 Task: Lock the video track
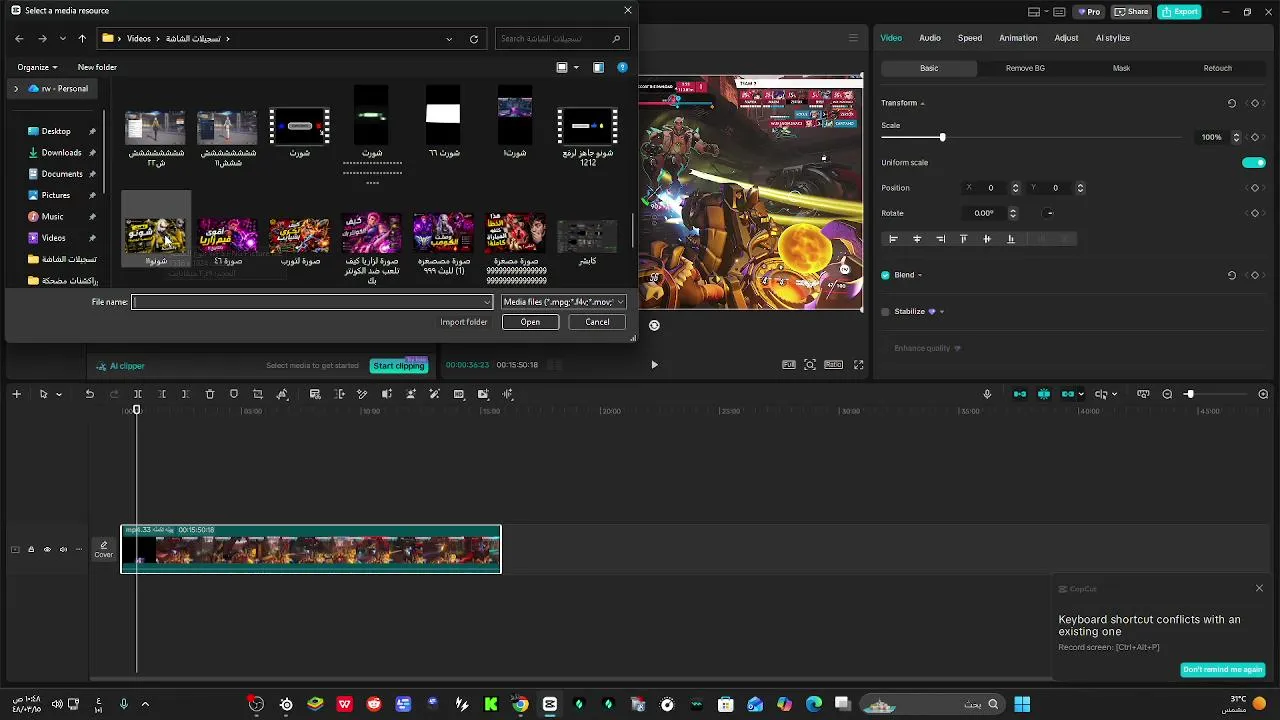(x=31, y=549)
